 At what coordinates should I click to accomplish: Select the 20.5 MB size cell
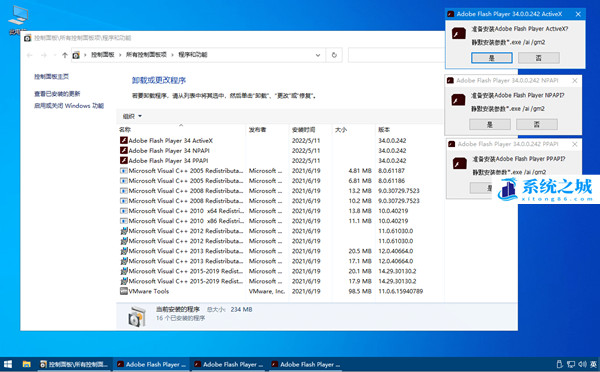pyautogui.click(x=360, y=251)
